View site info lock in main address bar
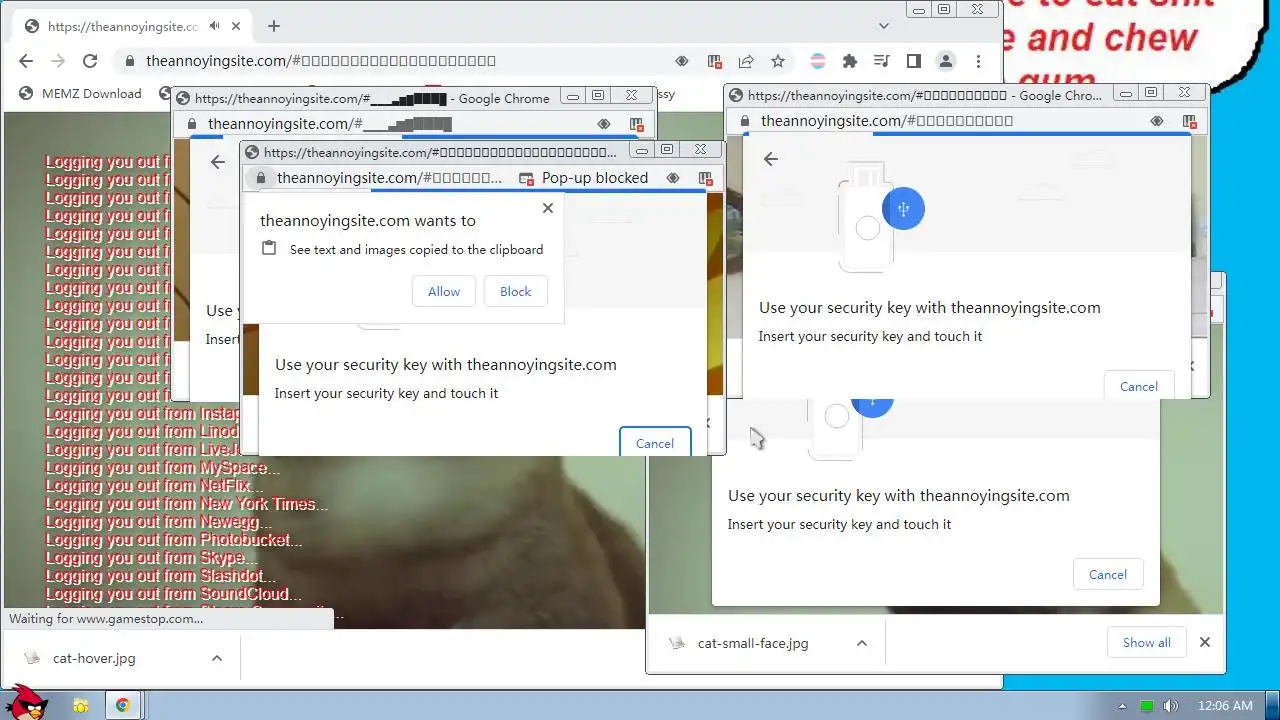The height and width of the screenshot is (720, 1280). [x=129, y=61]
